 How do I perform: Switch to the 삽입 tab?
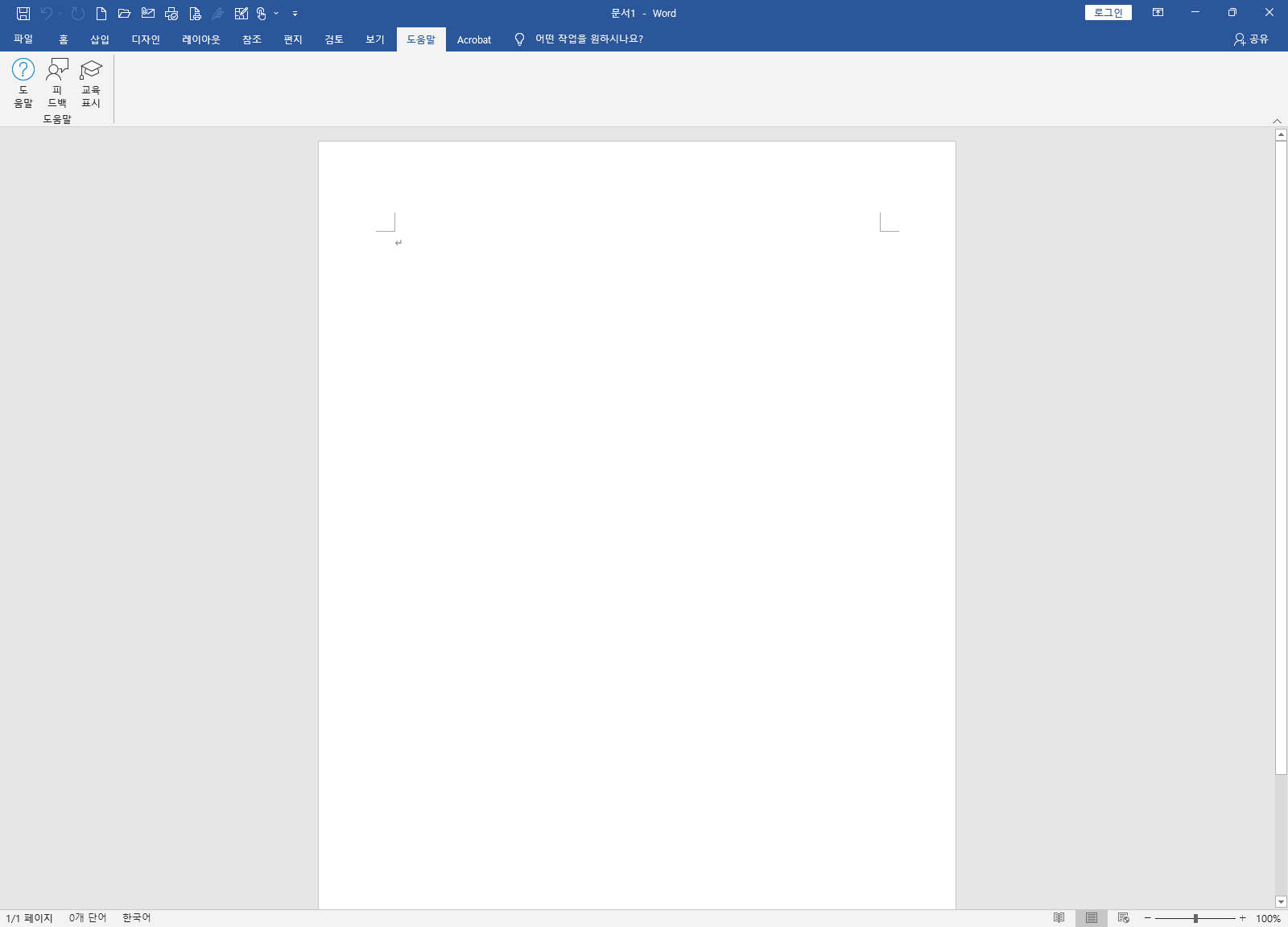point(100,39)
